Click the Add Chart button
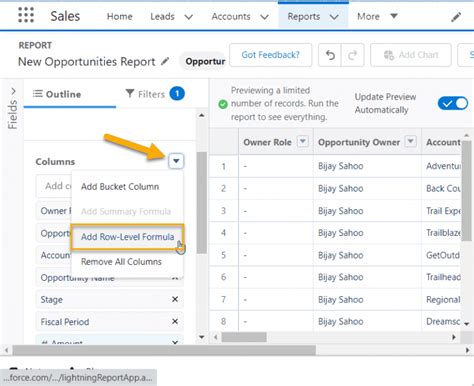 pos(411,55)
